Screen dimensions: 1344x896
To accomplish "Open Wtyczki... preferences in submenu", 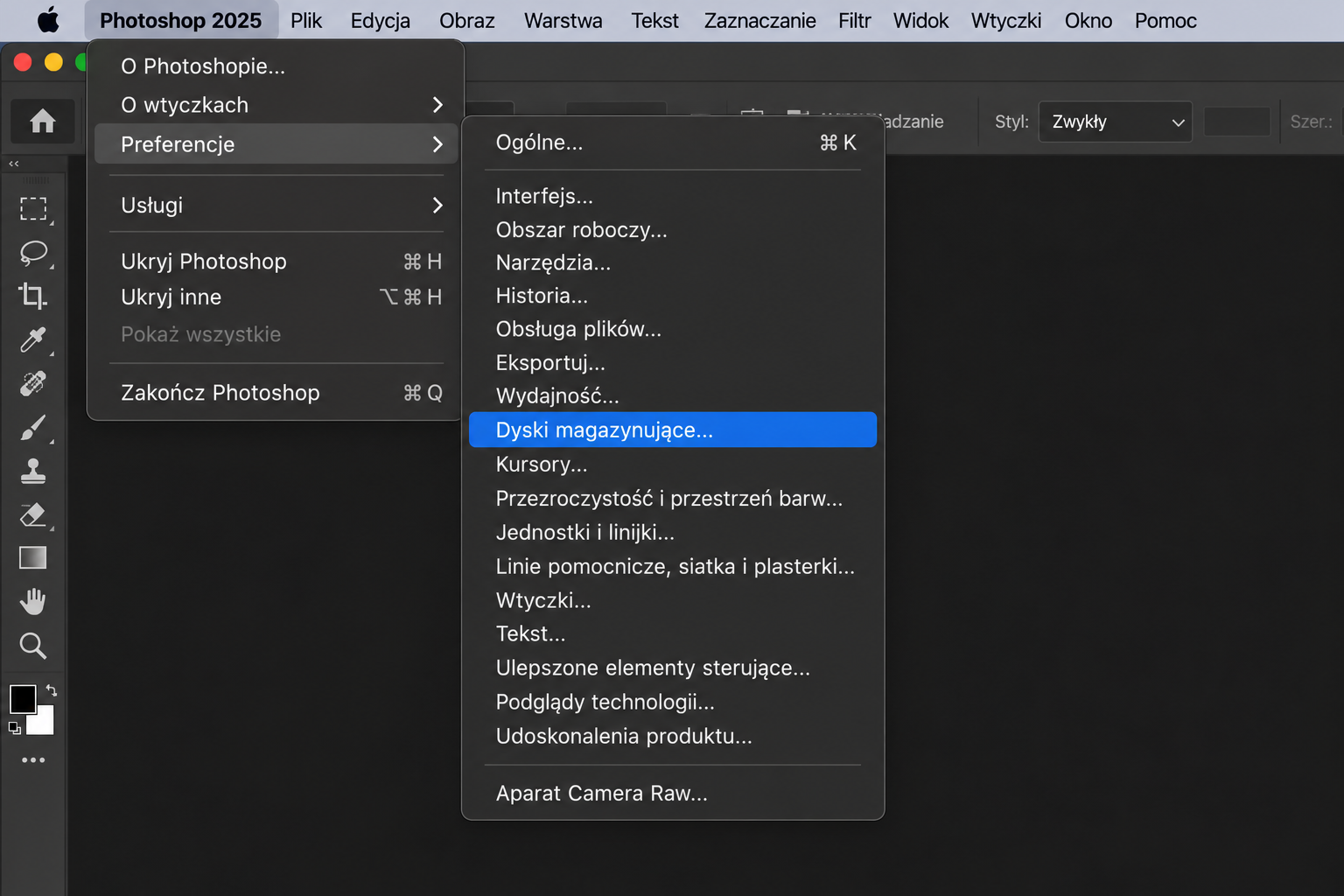I will pyautogui.click(x=673, y=600).
